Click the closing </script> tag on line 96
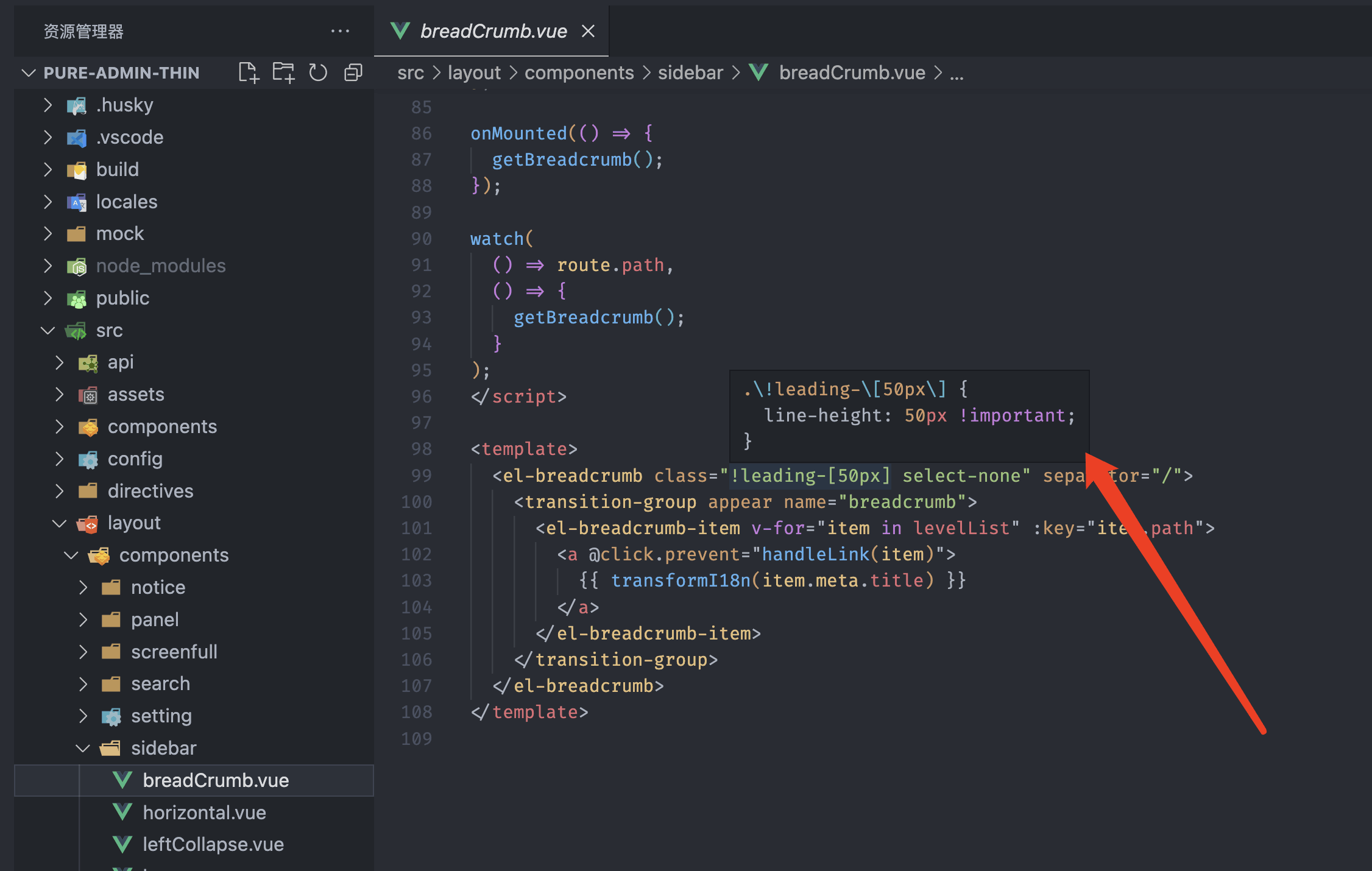Viewport: 1372px width, 871px height. coord(518,397)
